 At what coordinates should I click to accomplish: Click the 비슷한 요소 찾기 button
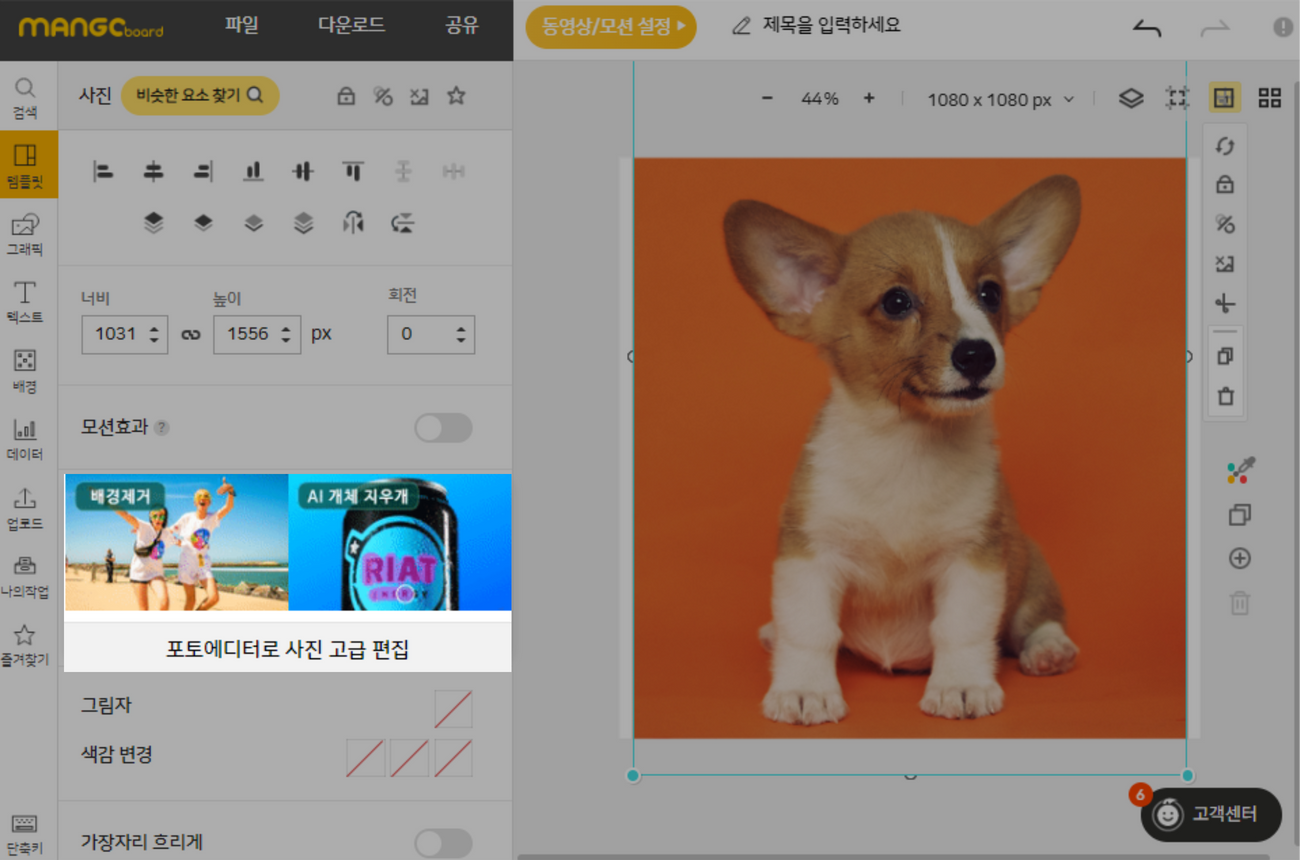point(200,96)
